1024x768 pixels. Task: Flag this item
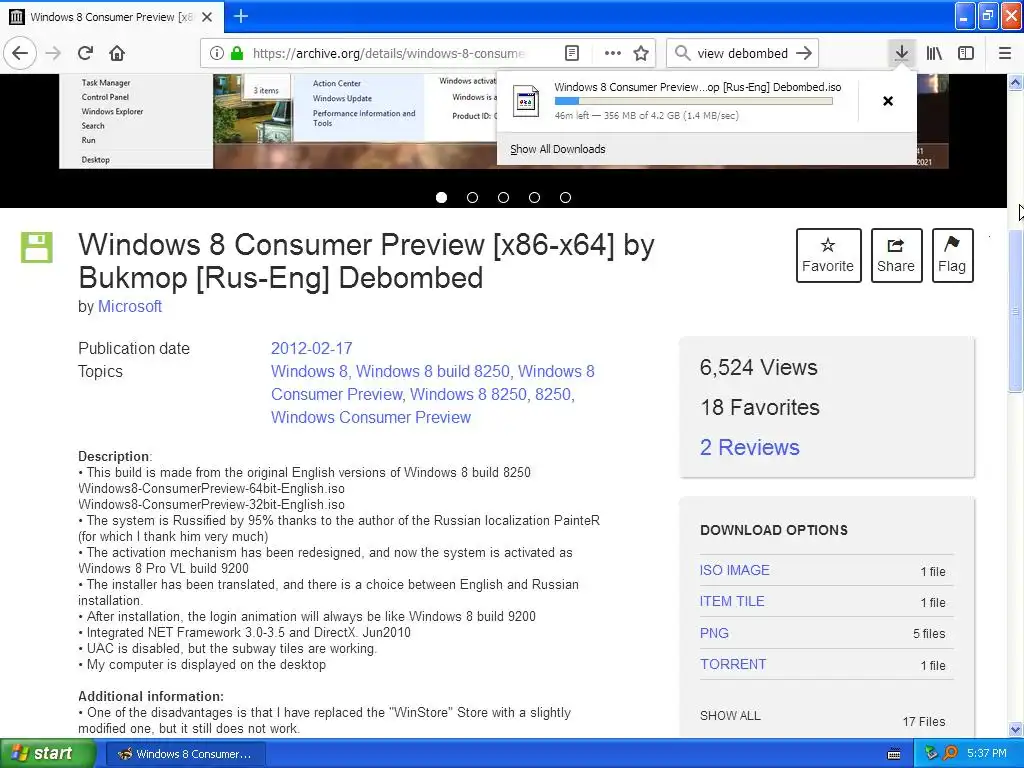952,255
